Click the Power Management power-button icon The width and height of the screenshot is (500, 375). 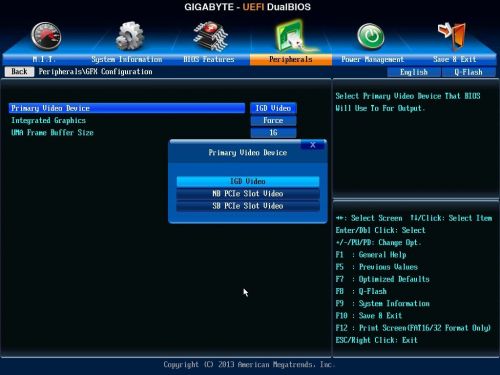[x=371, y=36]
